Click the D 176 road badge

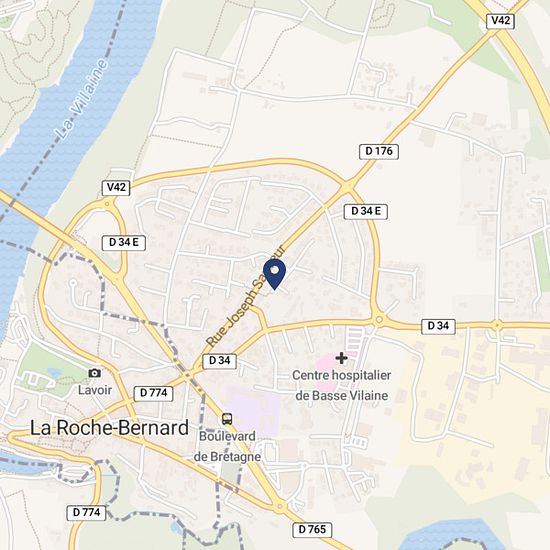(x=379, y=152)
